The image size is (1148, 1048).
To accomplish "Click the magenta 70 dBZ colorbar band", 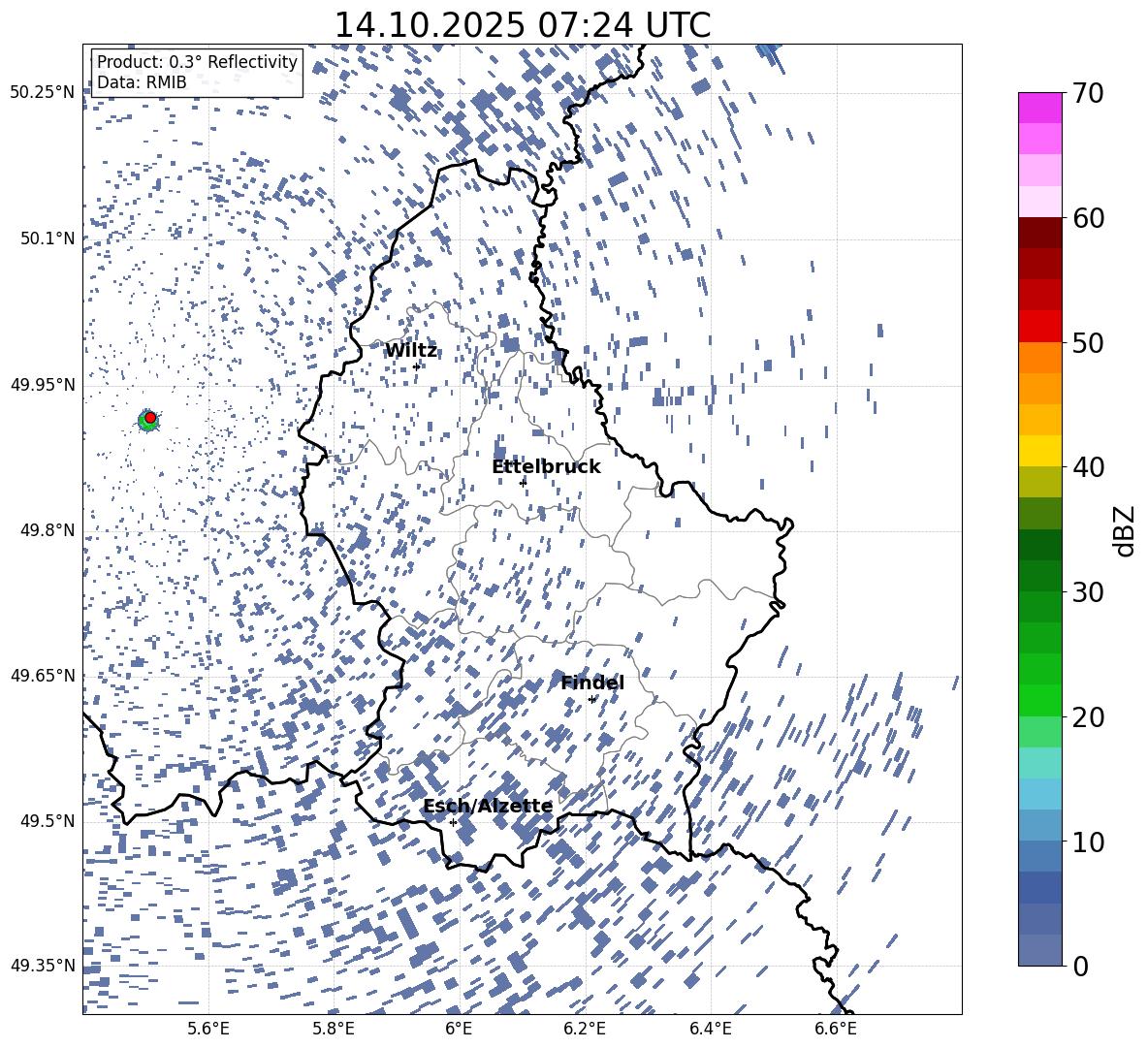I will pyautogui.click(x=1039, y=108).
